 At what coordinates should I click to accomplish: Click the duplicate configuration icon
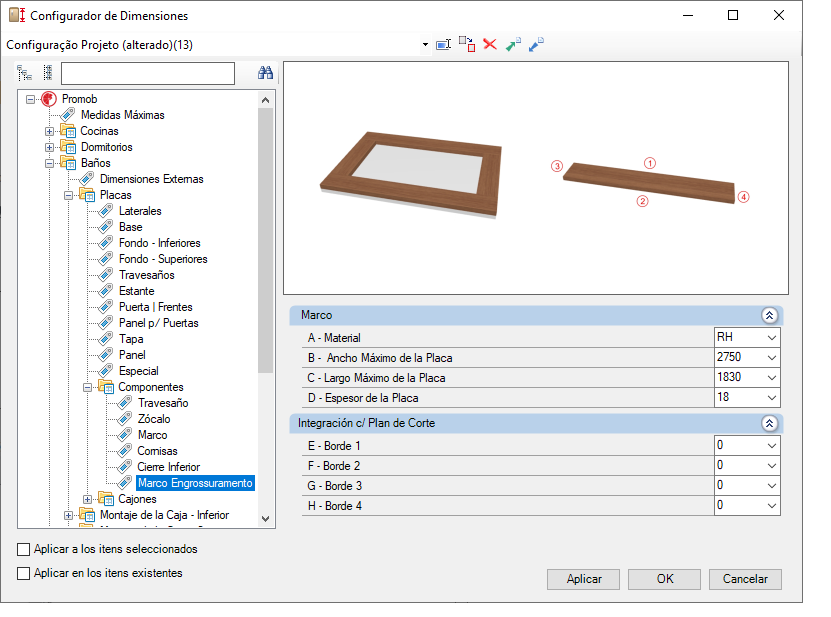(467, 44)
